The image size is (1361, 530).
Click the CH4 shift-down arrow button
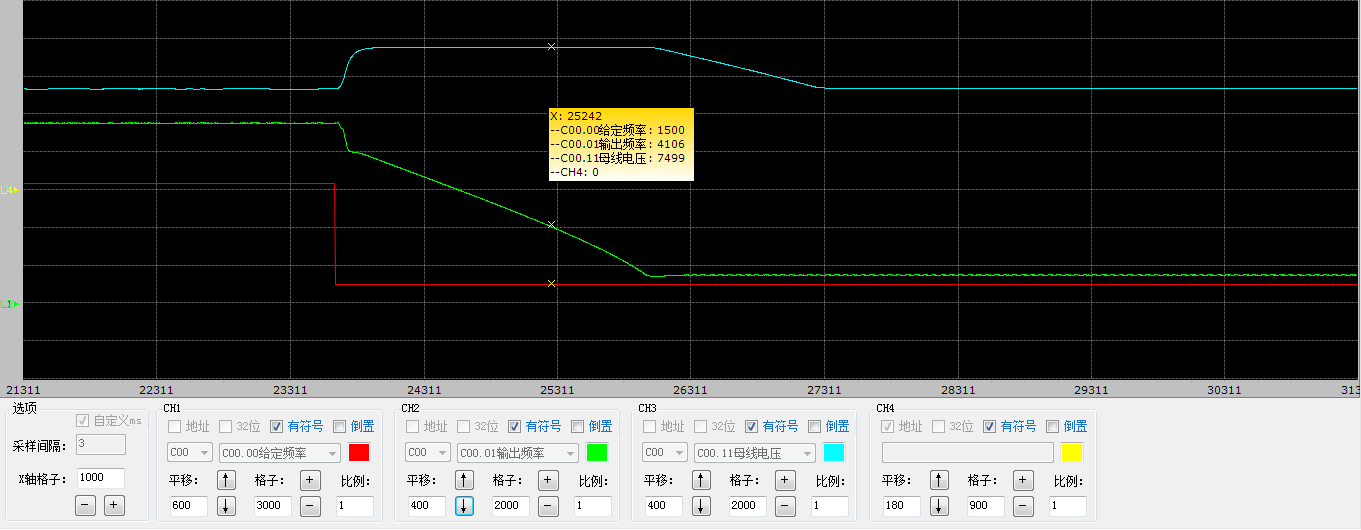tap(939, 505)
